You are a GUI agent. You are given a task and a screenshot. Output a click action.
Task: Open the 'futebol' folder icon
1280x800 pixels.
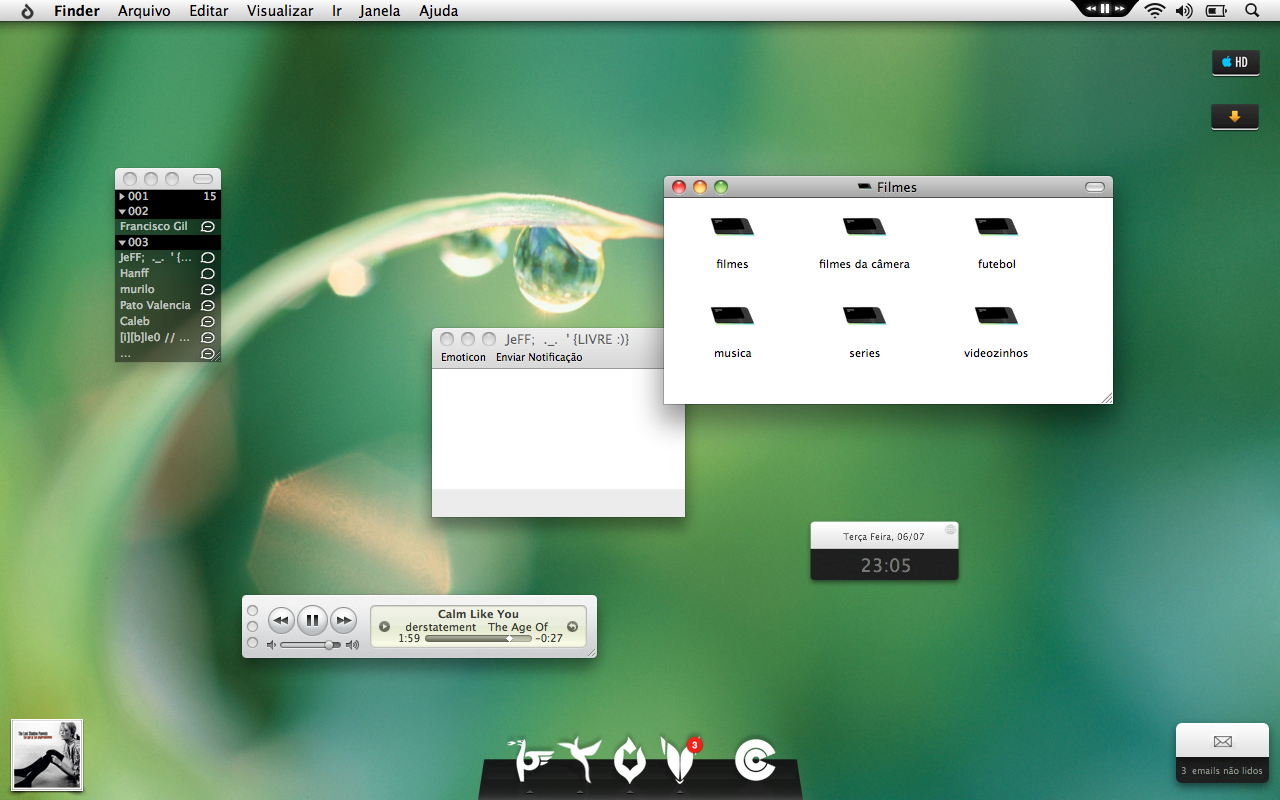(x=996, y=227)
